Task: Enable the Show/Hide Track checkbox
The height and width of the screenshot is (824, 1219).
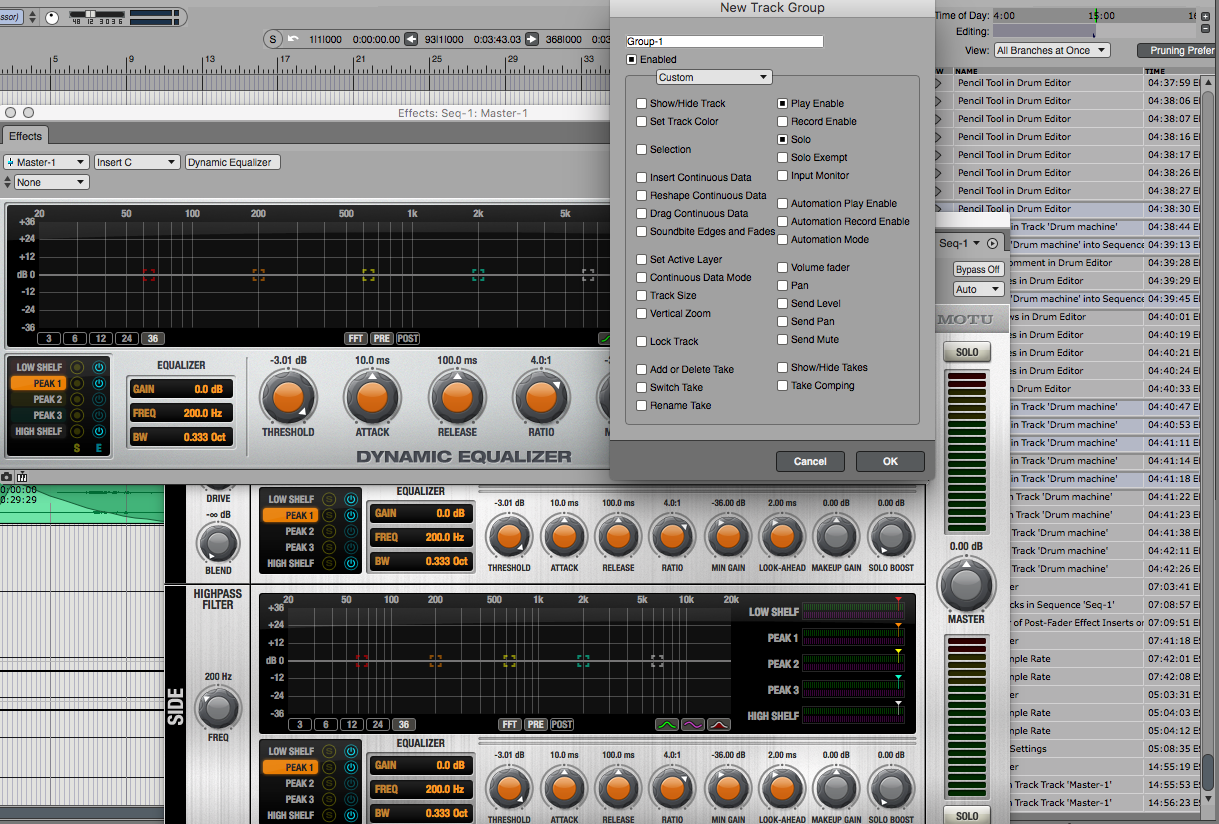Action: (x=642, y=103)
